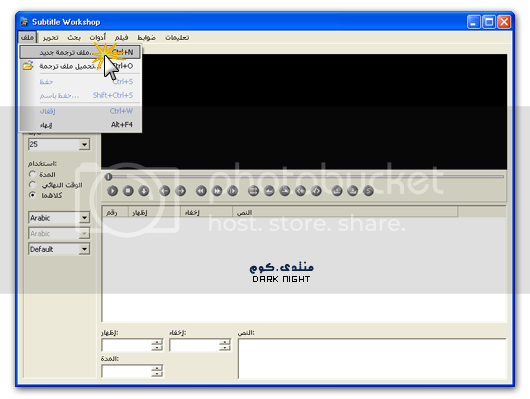Open the Default dropdown
This screenshot has width=530, height=399.
[84, 249]
